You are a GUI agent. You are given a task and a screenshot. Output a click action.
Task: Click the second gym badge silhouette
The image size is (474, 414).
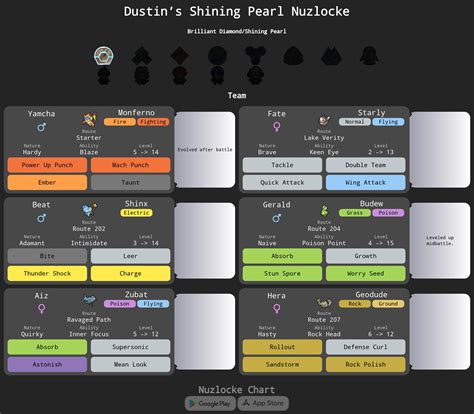click(x=142, y=56)
